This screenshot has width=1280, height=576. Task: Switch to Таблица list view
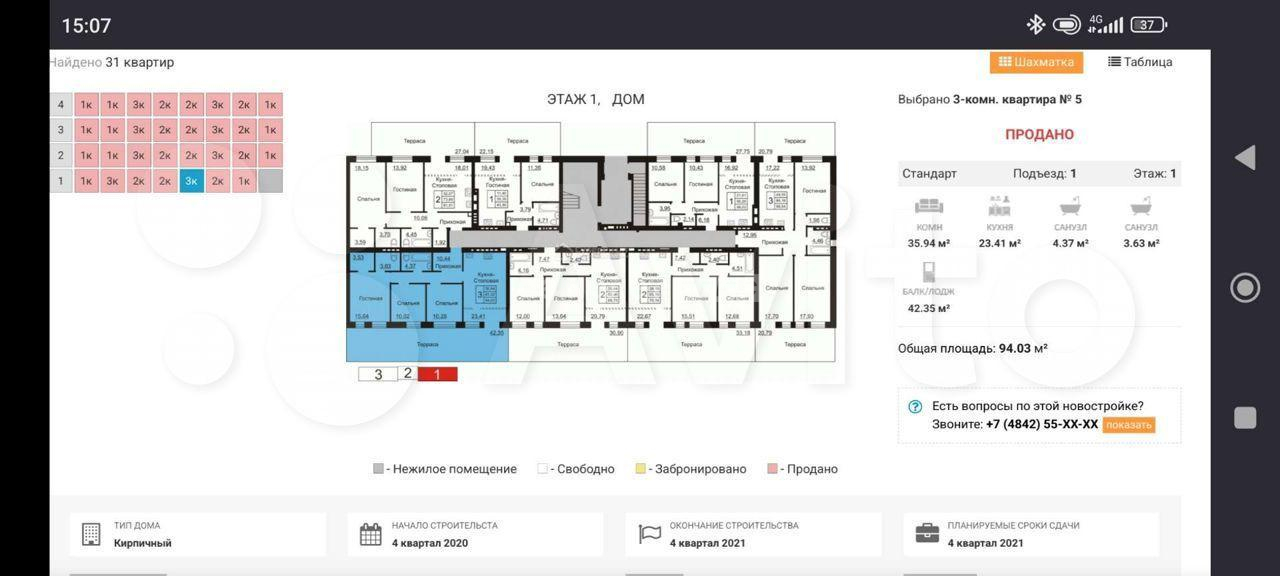click(x=1140, y=62)
